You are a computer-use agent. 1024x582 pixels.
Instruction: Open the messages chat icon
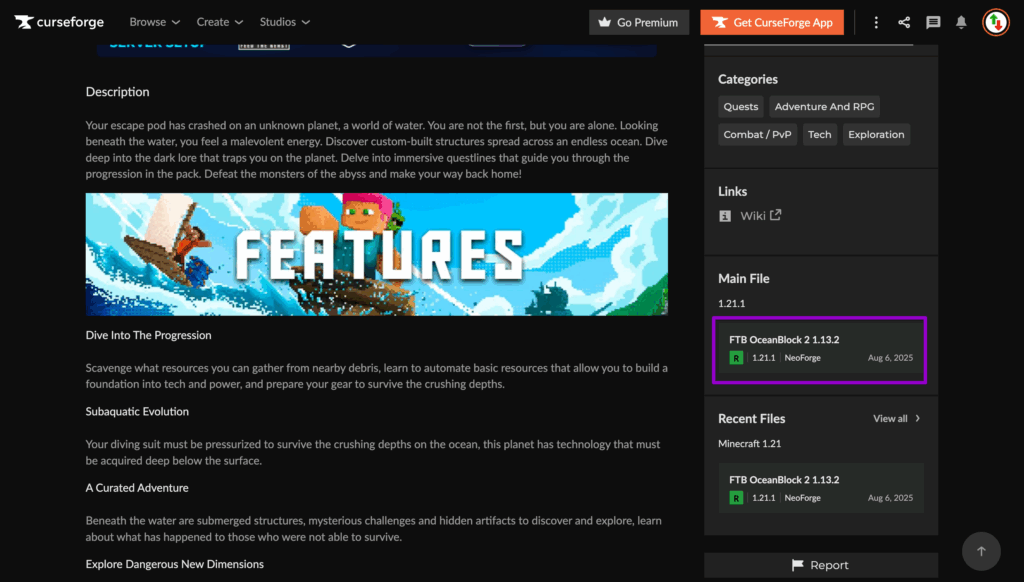pos(932,21)
